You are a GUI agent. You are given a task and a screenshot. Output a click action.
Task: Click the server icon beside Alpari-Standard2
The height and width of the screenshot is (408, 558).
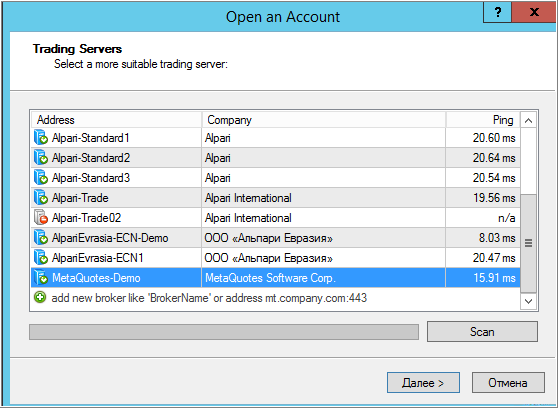[41, 157]
